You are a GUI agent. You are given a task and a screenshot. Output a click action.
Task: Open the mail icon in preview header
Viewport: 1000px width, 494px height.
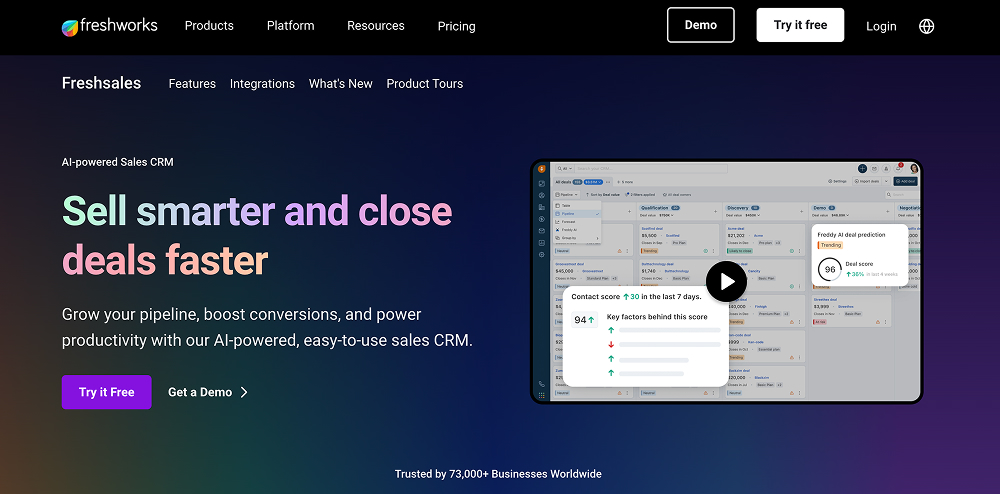874,169
